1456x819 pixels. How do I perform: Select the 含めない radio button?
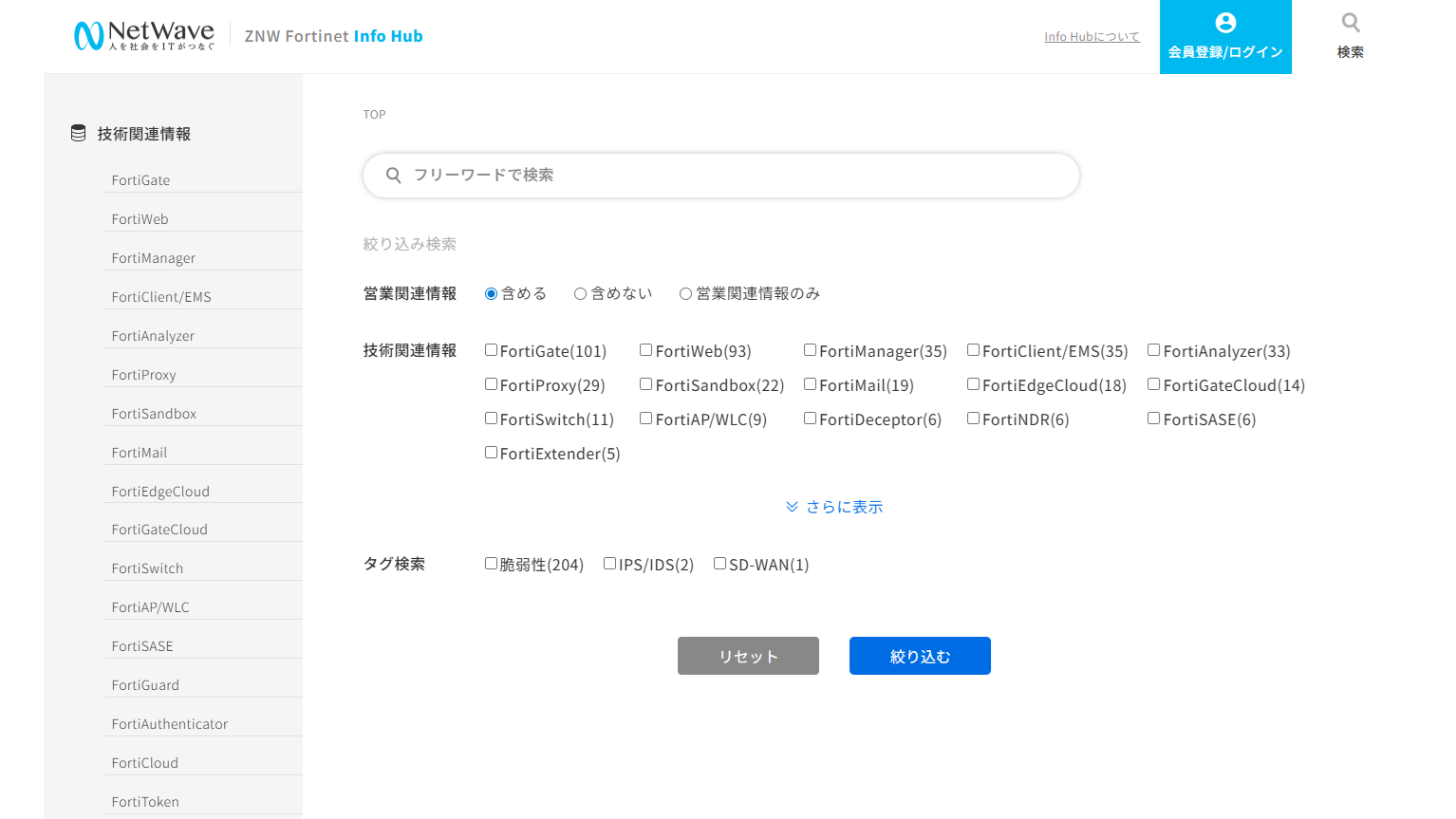[x=580, y=294]
